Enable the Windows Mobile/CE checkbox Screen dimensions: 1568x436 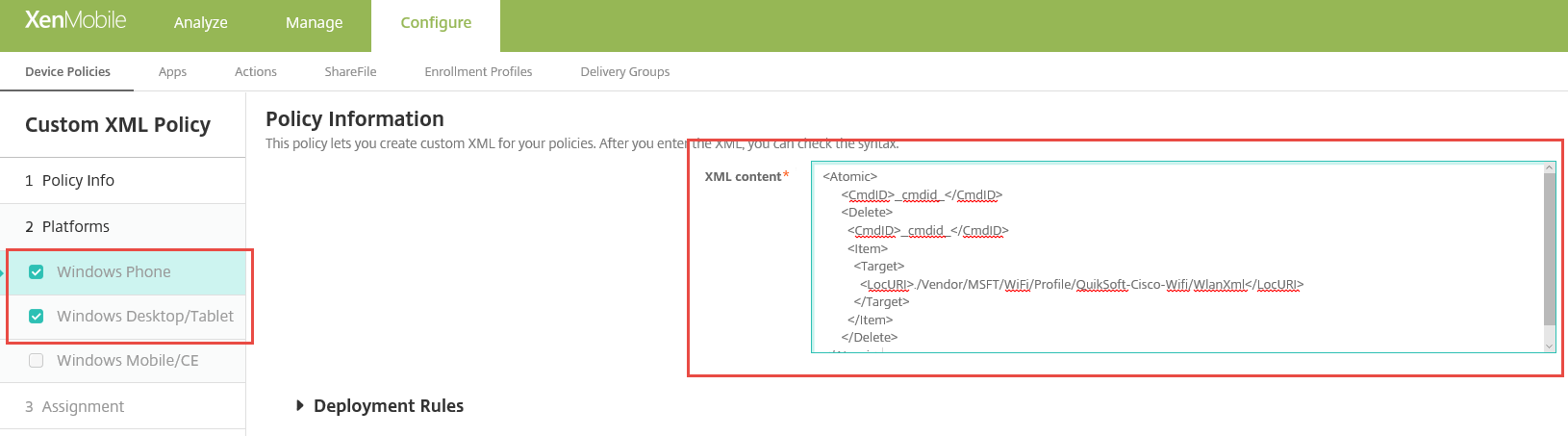pyautogui.click(x=37, y=361)
